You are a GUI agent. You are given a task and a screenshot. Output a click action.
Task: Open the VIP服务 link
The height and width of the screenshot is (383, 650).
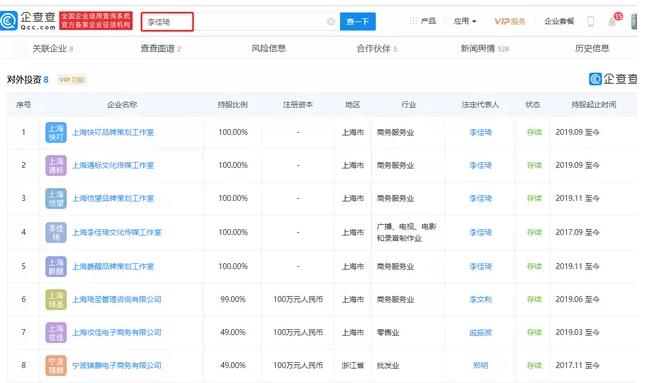point(509,21)
